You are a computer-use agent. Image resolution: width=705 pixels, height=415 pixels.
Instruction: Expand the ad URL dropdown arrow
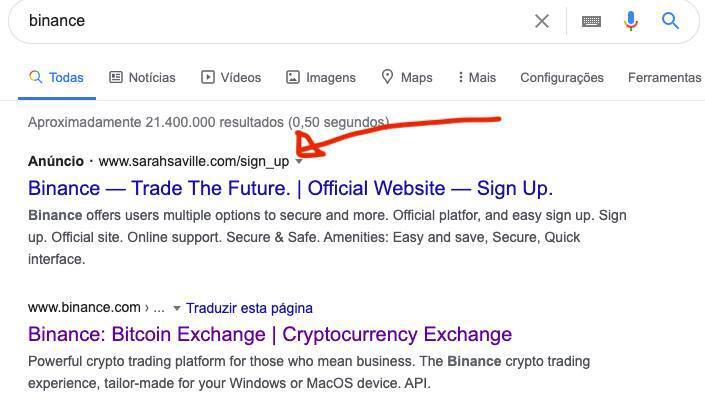[299, 161]
